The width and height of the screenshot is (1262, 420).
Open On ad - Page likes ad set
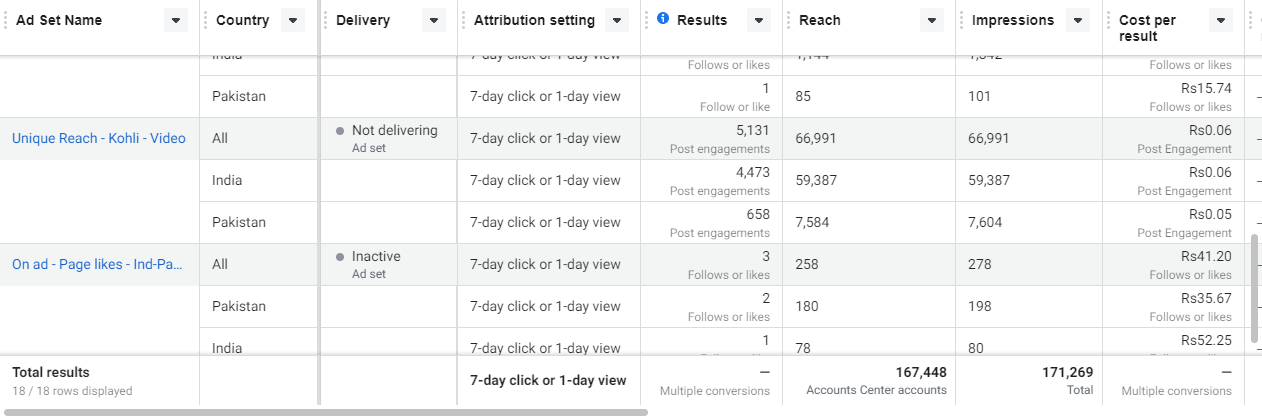98,265
